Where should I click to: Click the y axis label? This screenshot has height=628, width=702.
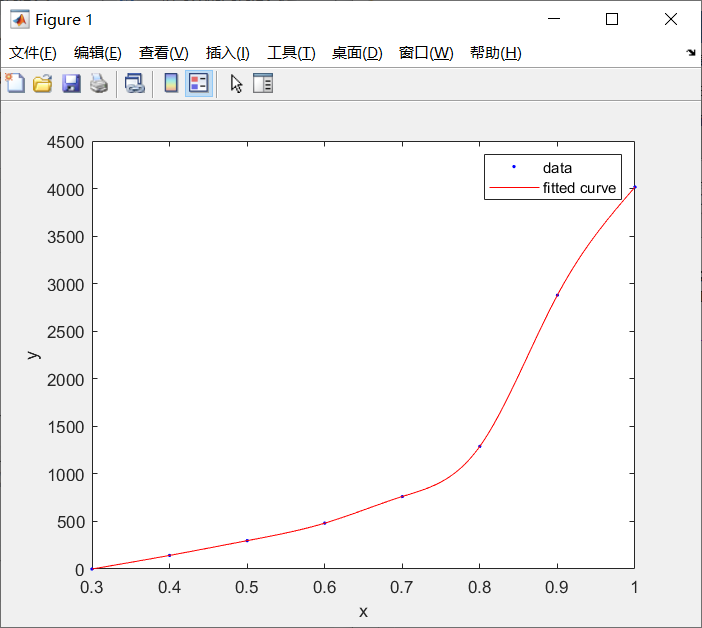coord(34,355)
